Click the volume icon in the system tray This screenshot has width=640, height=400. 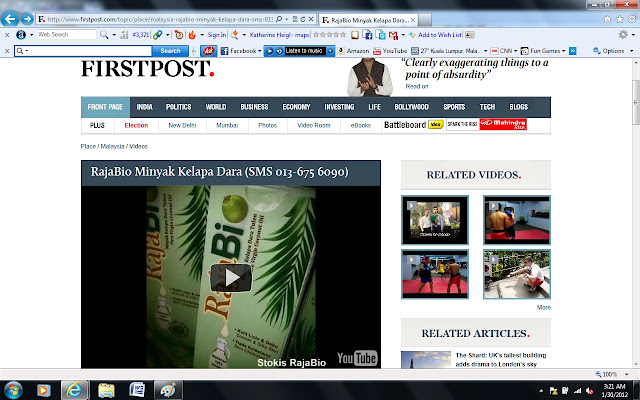click(589, 391)
